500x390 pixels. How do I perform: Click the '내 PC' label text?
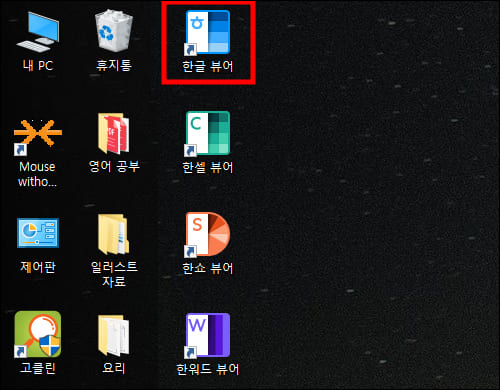(38, 65)
